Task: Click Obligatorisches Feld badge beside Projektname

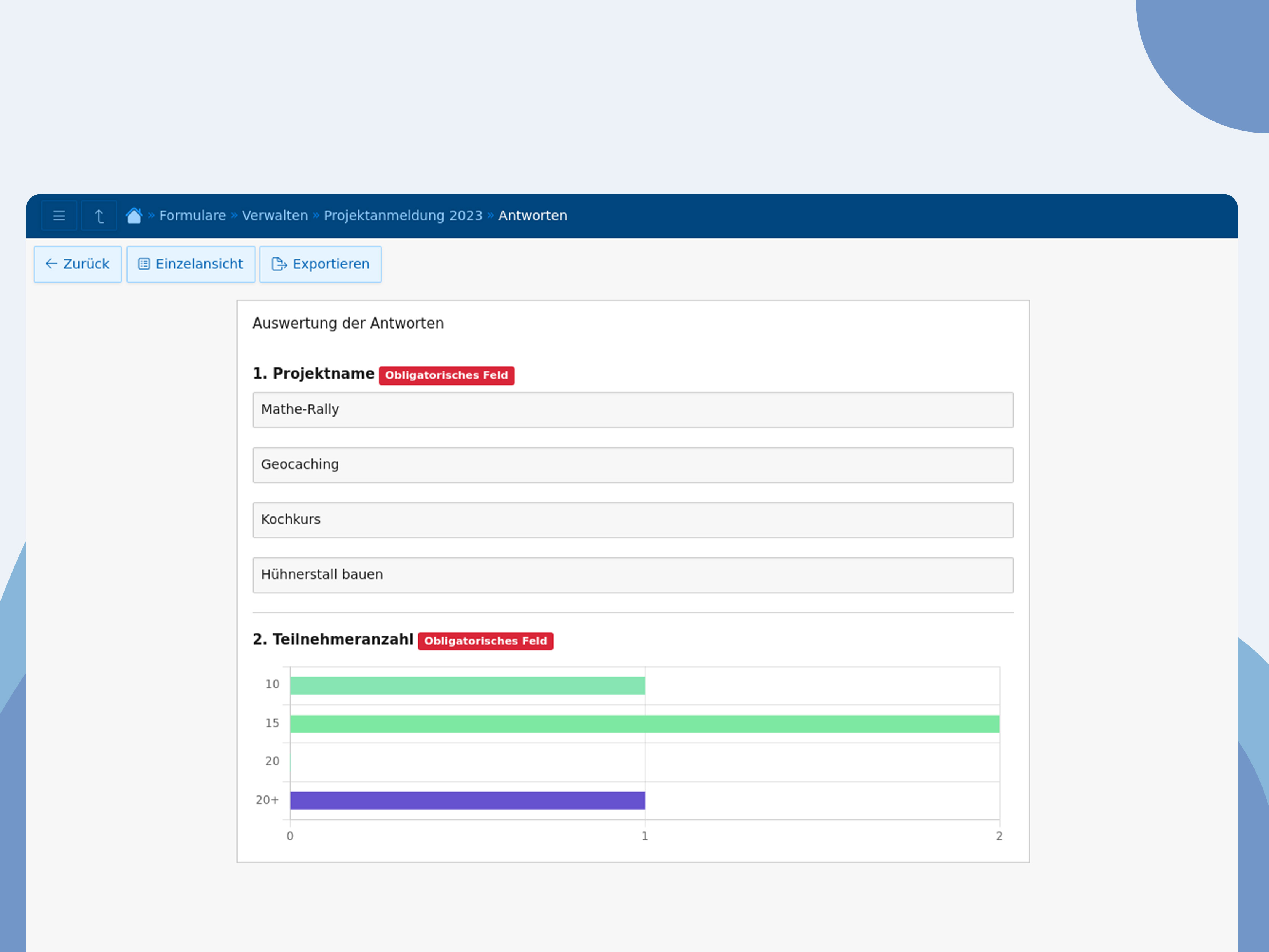Action: 446,375
